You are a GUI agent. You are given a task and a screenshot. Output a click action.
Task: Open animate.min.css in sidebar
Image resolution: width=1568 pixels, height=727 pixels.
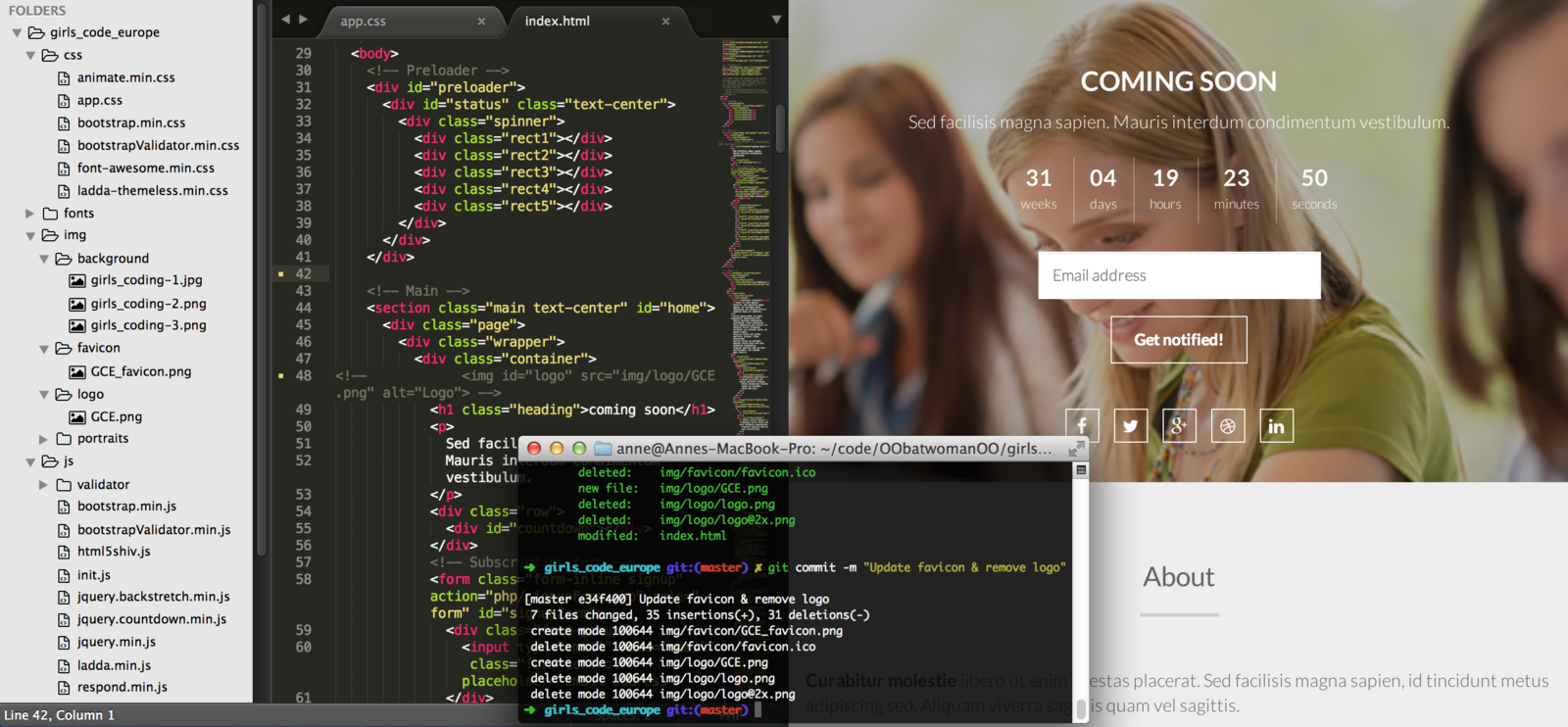tap(125, 77)
